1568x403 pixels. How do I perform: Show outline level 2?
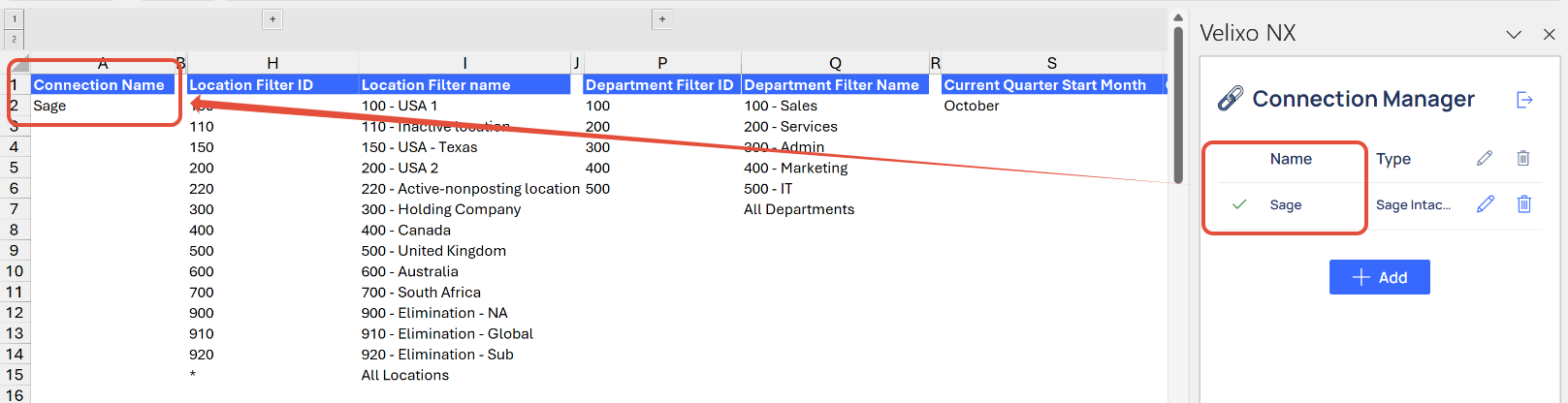tap(15, 40)
